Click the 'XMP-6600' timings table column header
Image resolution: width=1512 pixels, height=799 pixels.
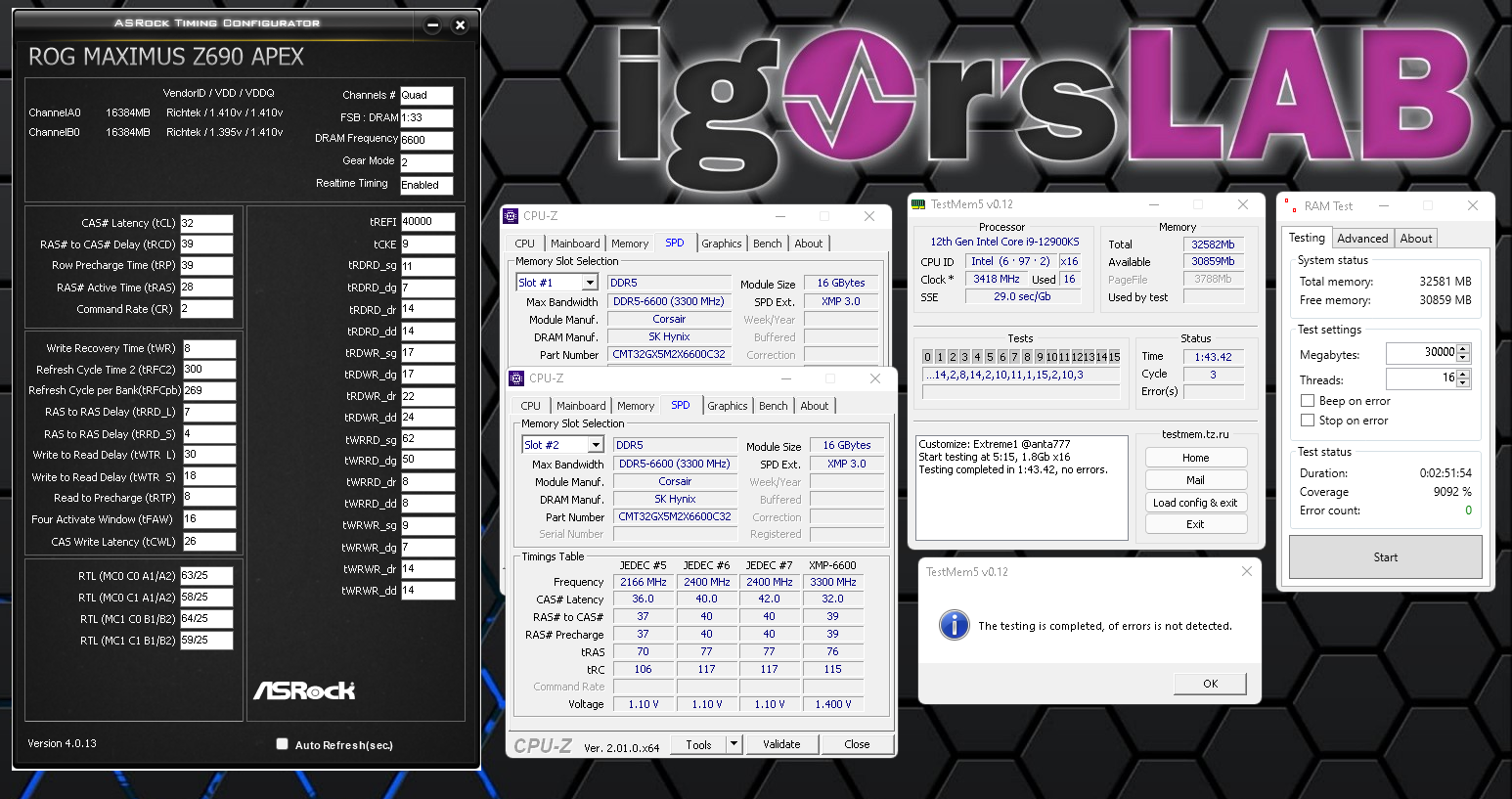(832, 565)
